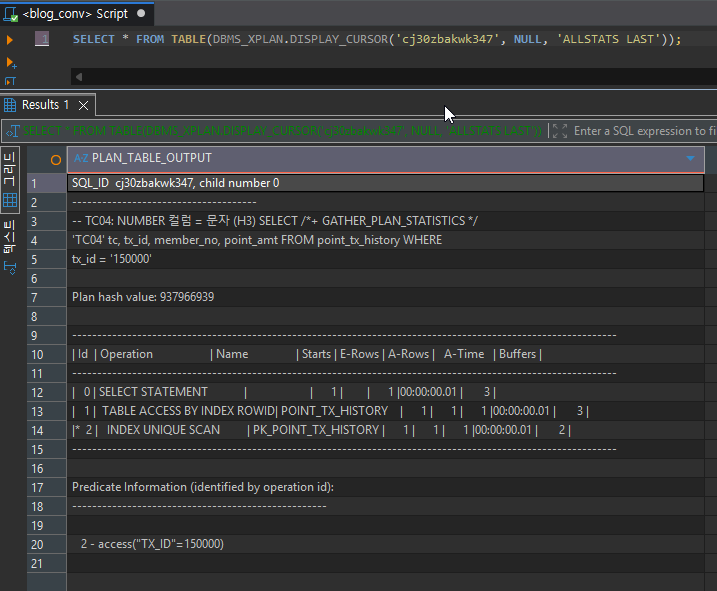Select the TABLE ACCESS BY INDEX ROWID row

click(x=385, y=411)
